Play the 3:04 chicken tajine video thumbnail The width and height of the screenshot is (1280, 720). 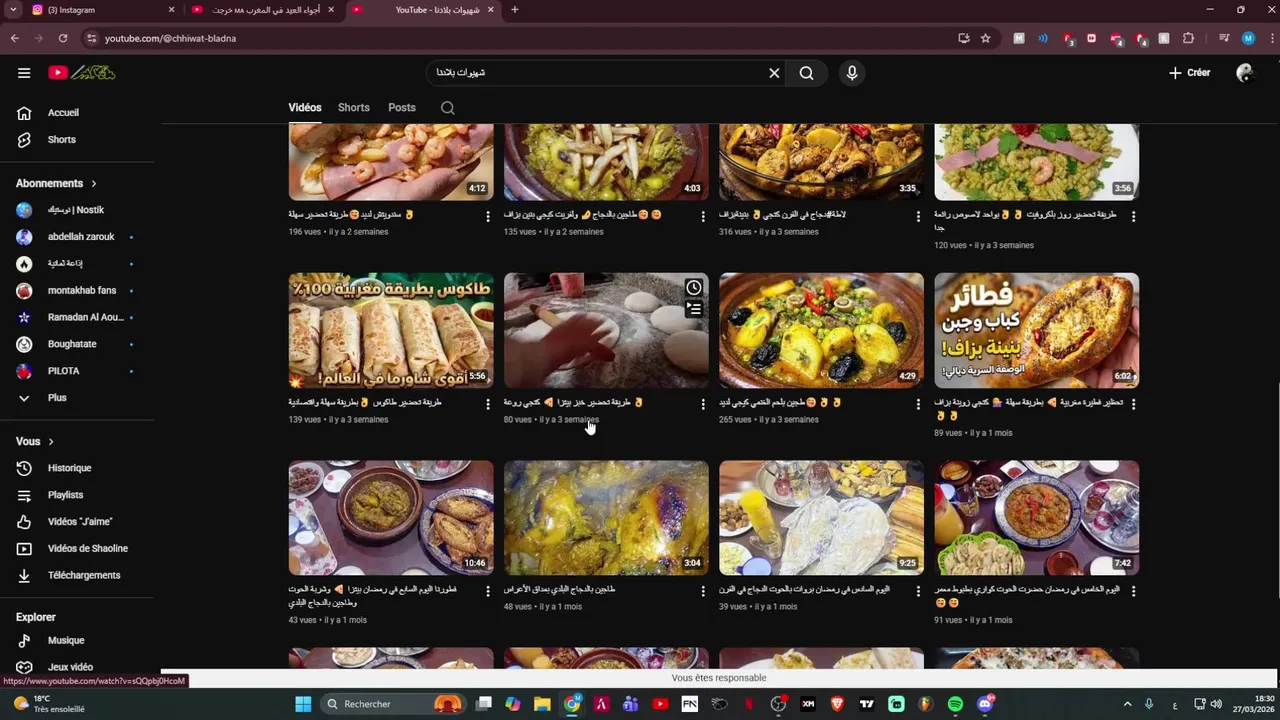tap(606, 518)
